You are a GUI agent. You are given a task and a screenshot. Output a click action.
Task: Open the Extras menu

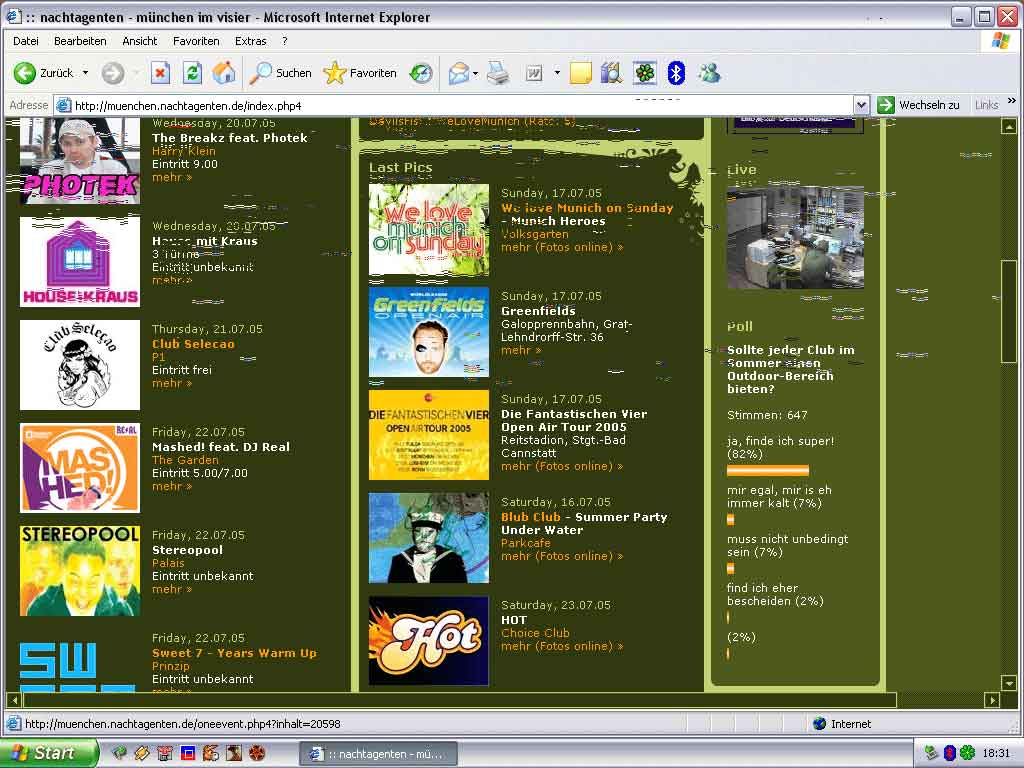[251, 41]
